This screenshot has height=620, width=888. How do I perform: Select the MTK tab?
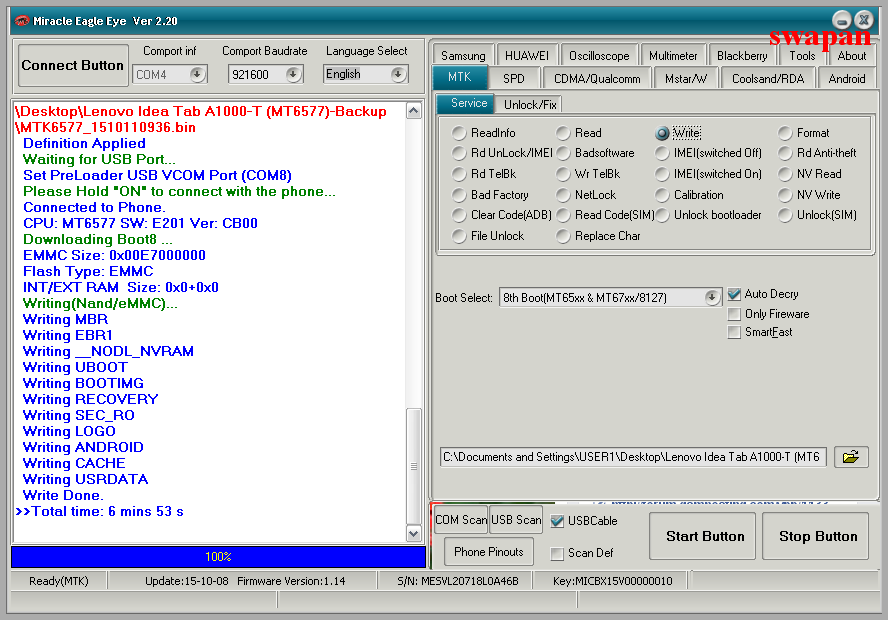click(x=460, y=77)
